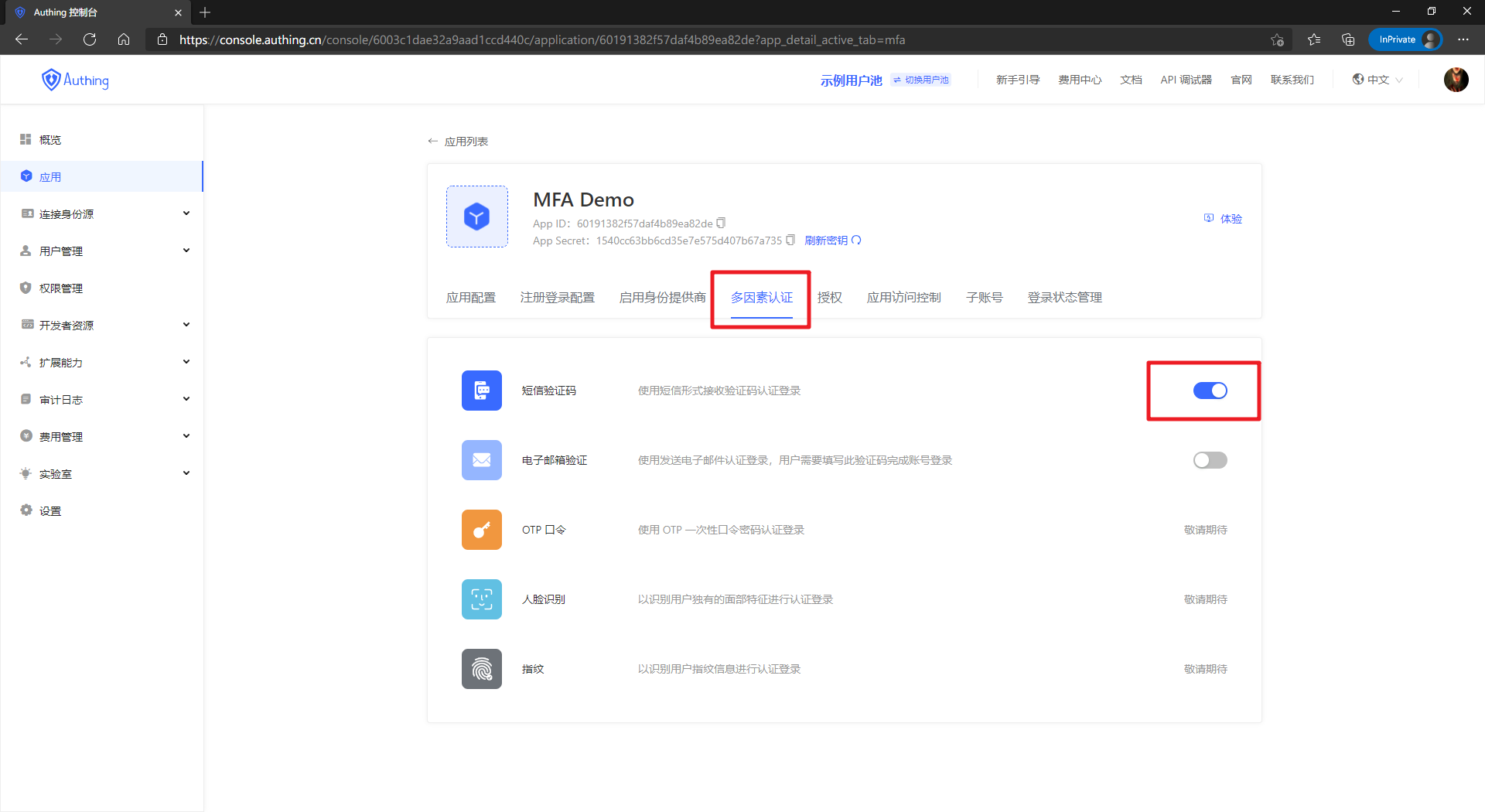
Task: Copy the App ID with its copy icon
Action: point(721,223)
